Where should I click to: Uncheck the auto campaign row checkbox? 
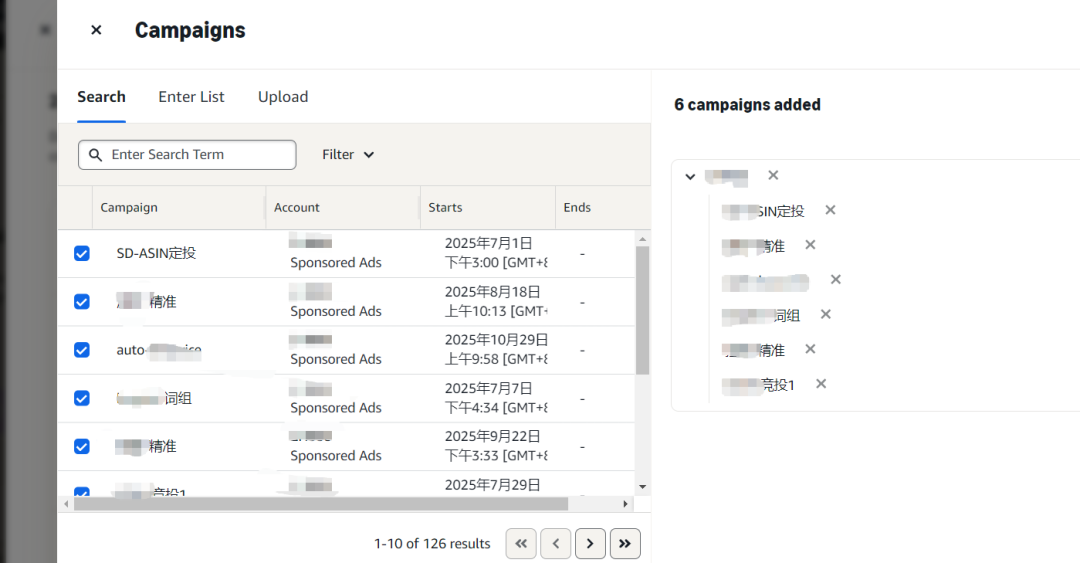pos(82,350)
